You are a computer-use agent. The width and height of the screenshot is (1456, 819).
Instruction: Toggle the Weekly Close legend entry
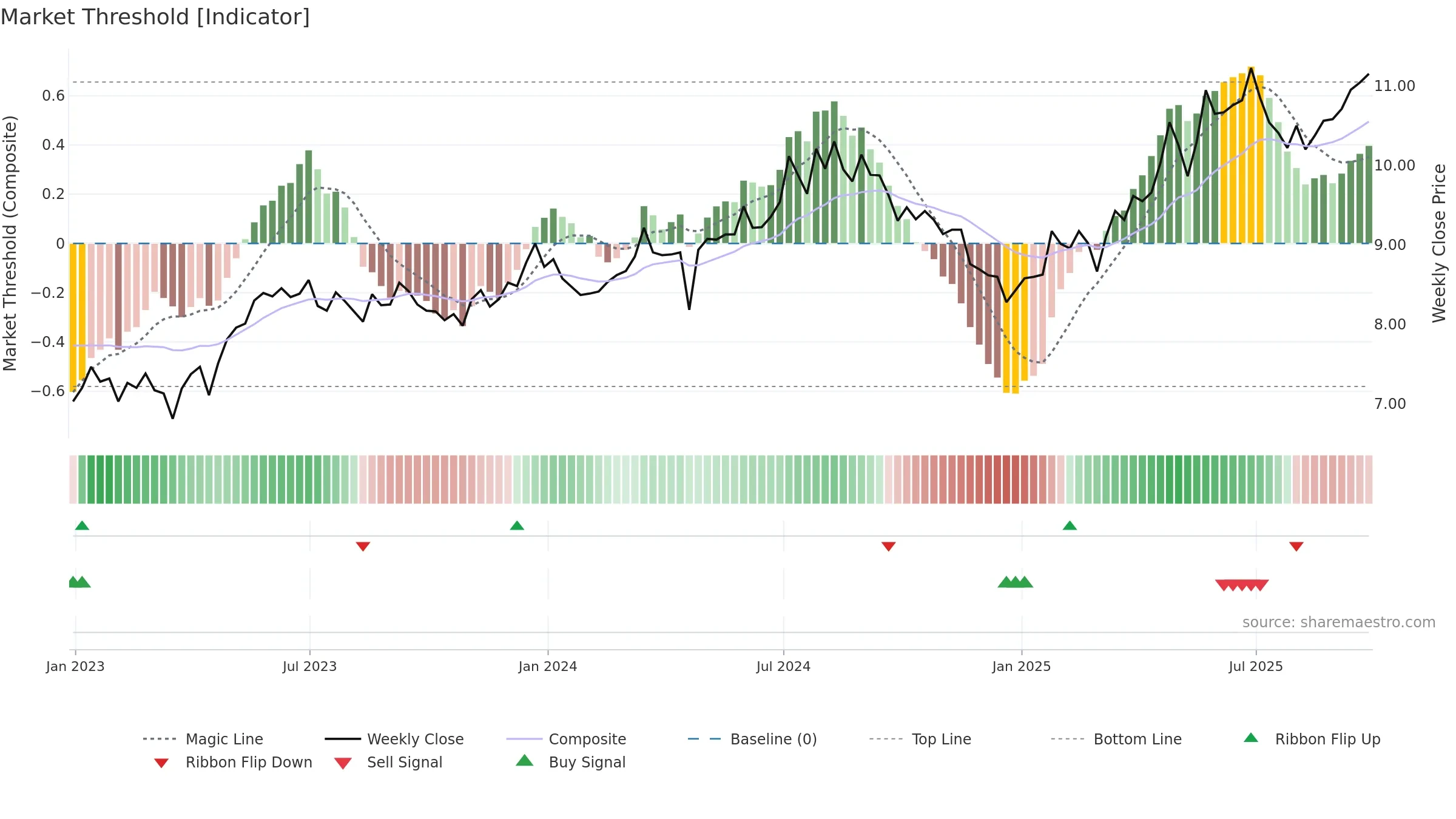click(394, 739)
